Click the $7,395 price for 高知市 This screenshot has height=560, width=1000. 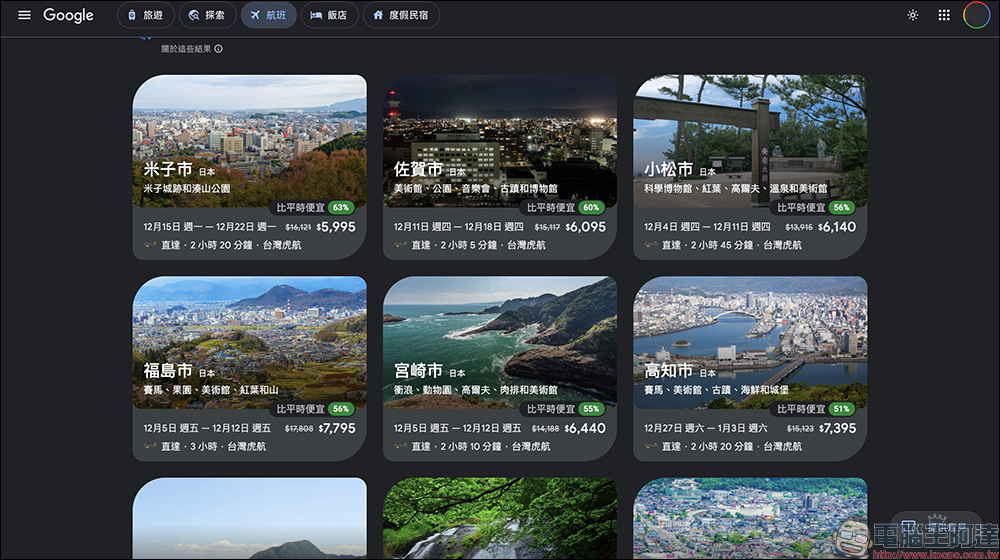837,429
